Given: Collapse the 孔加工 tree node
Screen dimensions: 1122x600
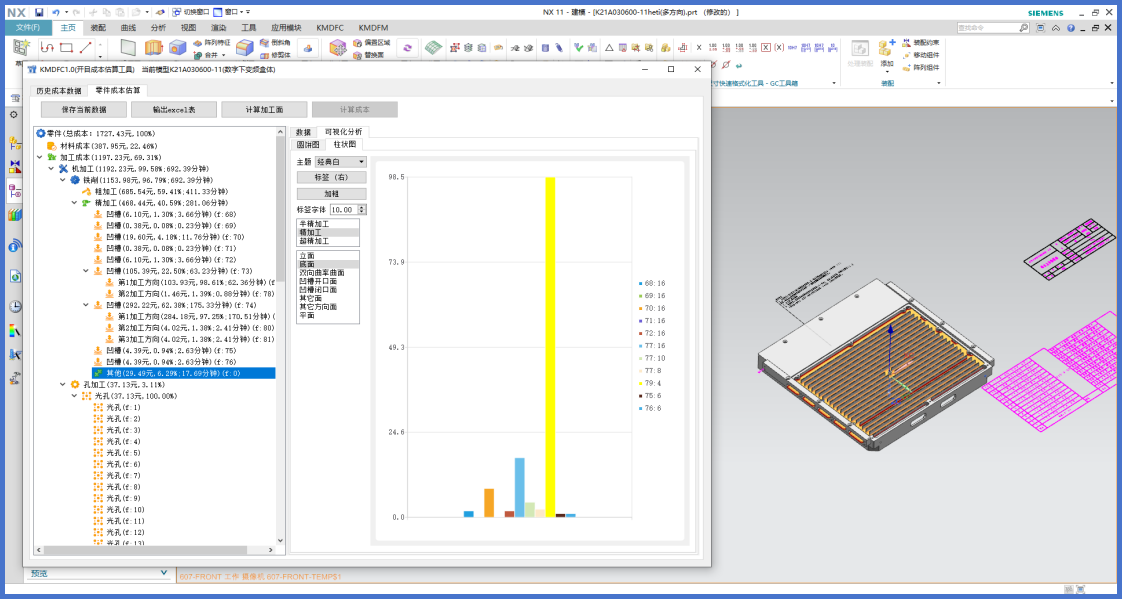Looking at the screenshot, I should (x=62, y=384).
